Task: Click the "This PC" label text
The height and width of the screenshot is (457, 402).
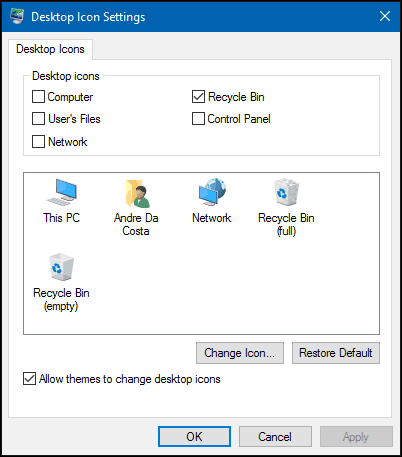Action: pyautogui.click(x=61, y=218)
